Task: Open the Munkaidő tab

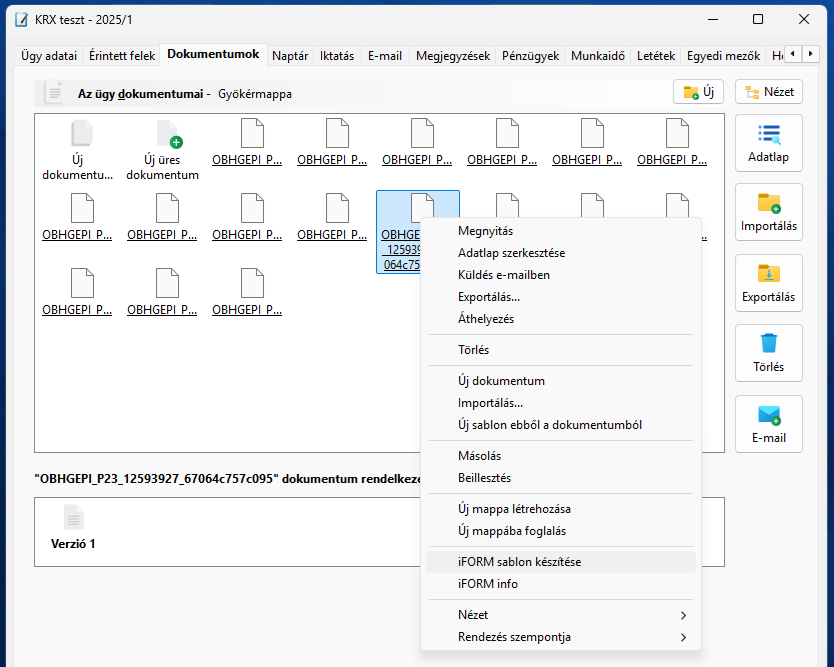Action: pos(598,56)
